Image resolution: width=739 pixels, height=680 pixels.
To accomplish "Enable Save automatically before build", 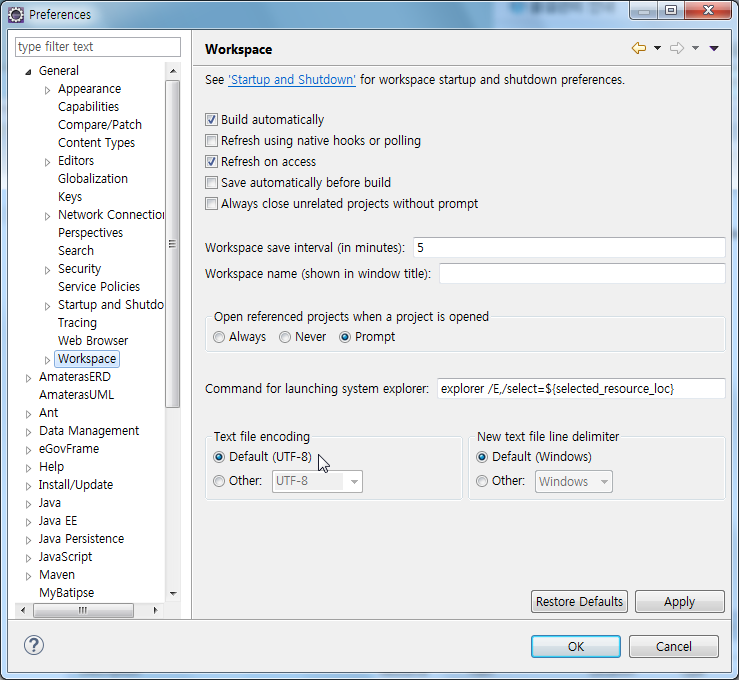I will [211, 183].
